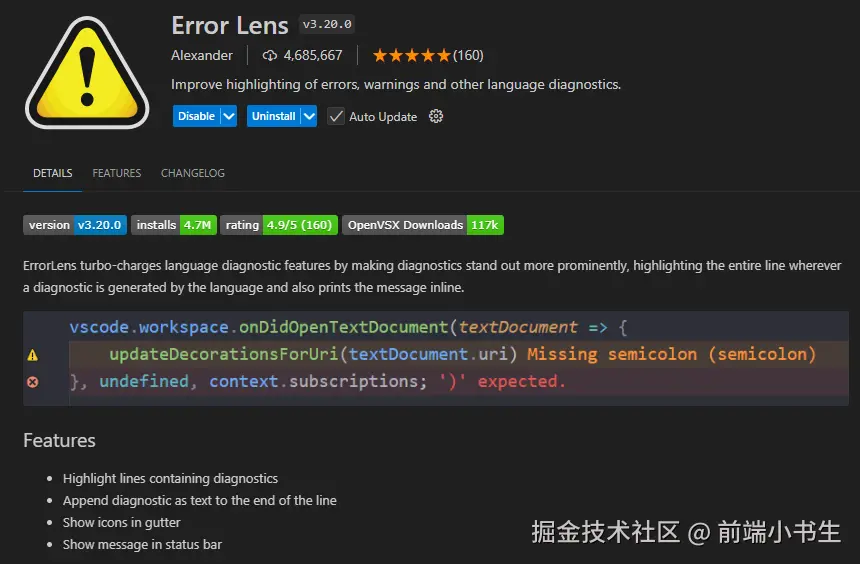Screen dimensions: 860x564
Task: Click the Uninstall button
Action: coord(274,116)
